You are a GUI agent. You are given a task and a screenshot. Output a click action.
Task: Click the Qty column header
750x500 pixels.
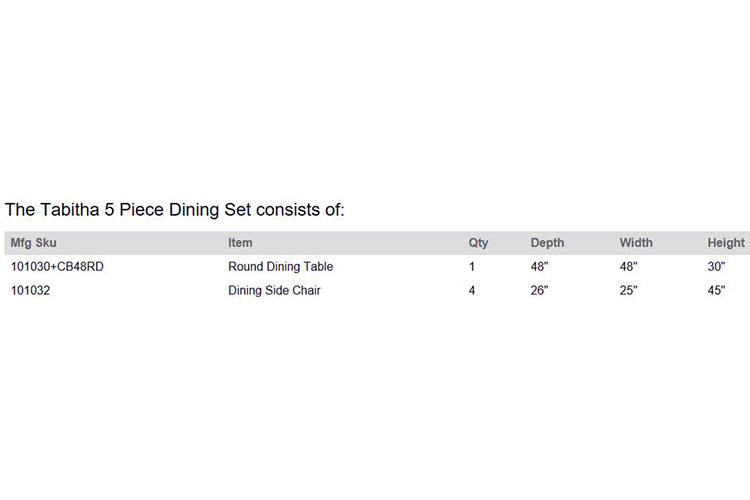coord(478,243)
